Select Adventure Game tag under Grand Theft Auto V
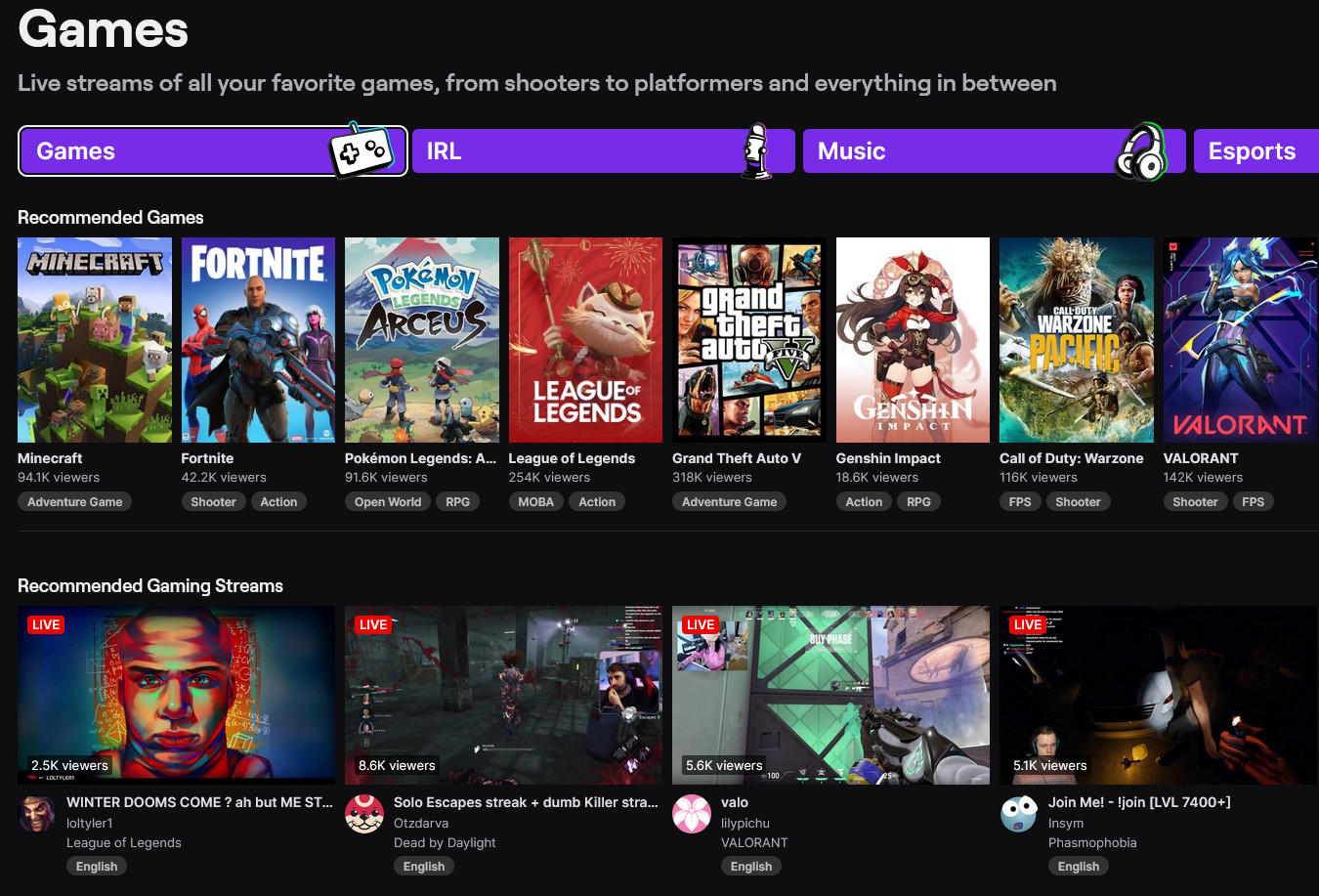The height and width of the screenshot is (896, 1319). click(x=730, y=502)
